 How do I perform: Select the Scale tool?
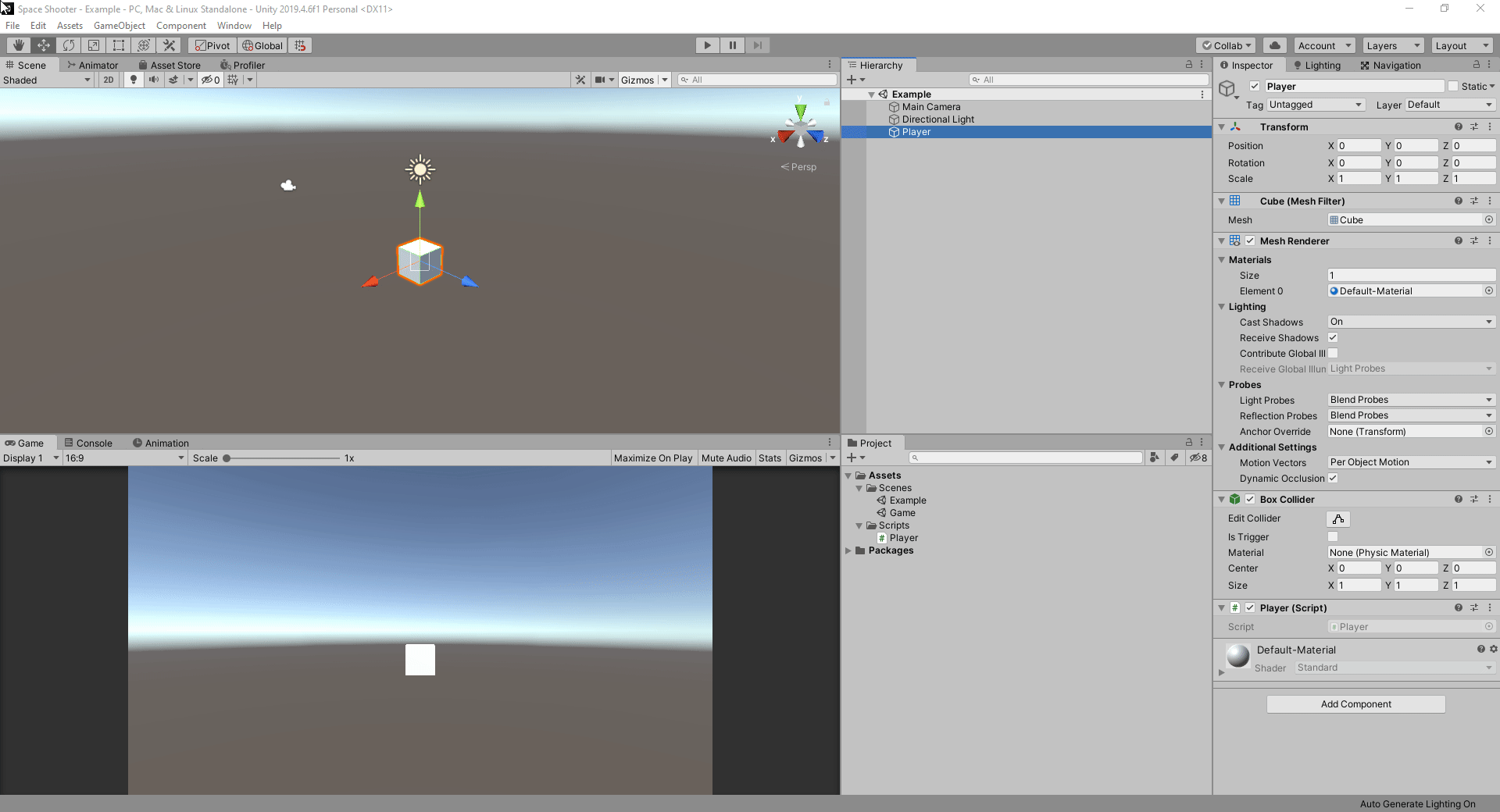94,45
